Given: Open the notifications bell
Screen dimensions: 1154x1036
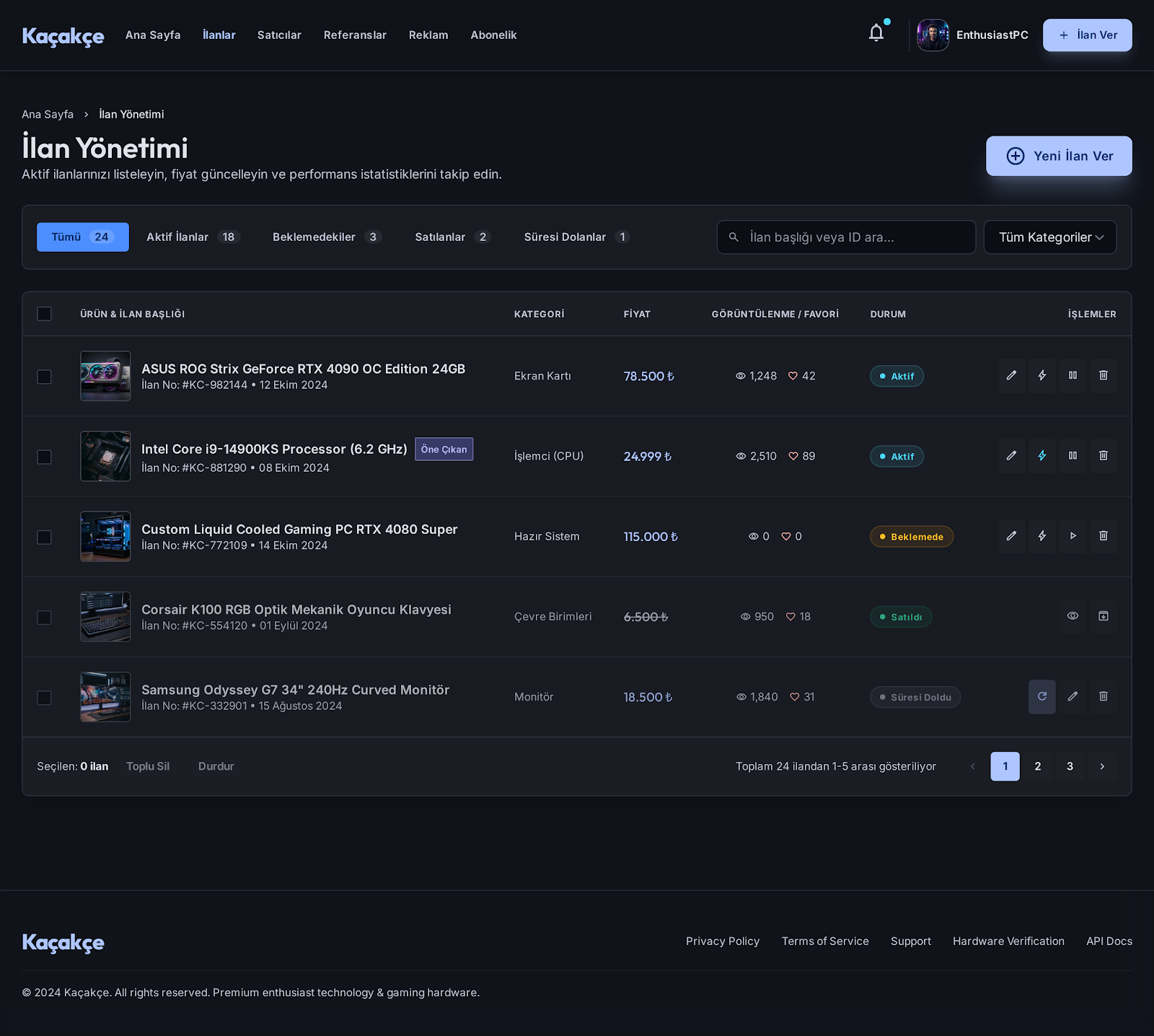Looking at the screenshot, I should tap(876, 34).
